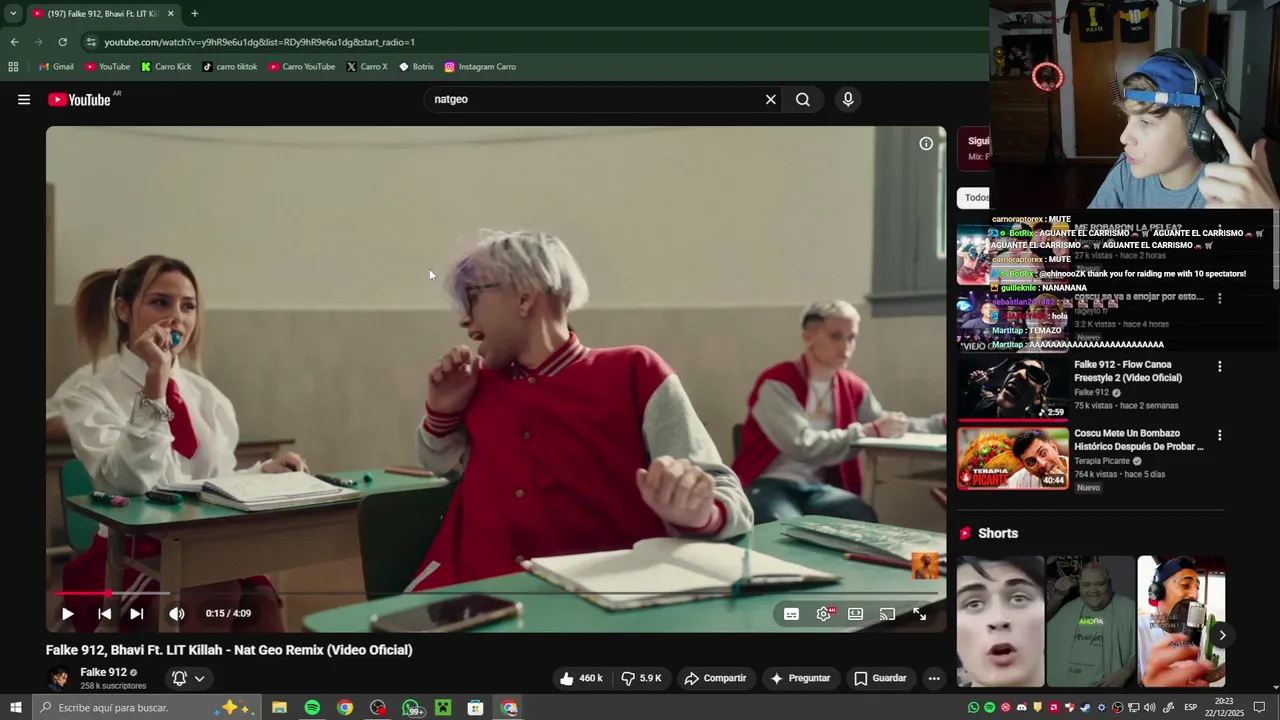
Task: Show the next Shorts with the arrow
Action: click(x=1222, y=635)
